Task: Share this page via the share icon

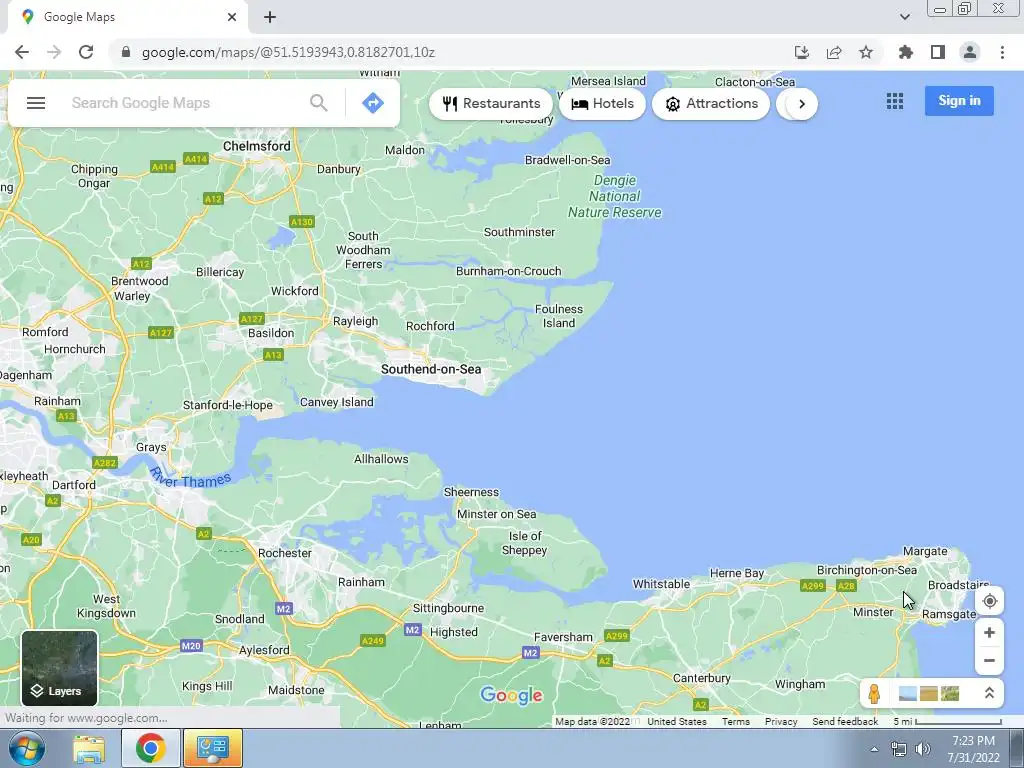Action: (834, 52)
